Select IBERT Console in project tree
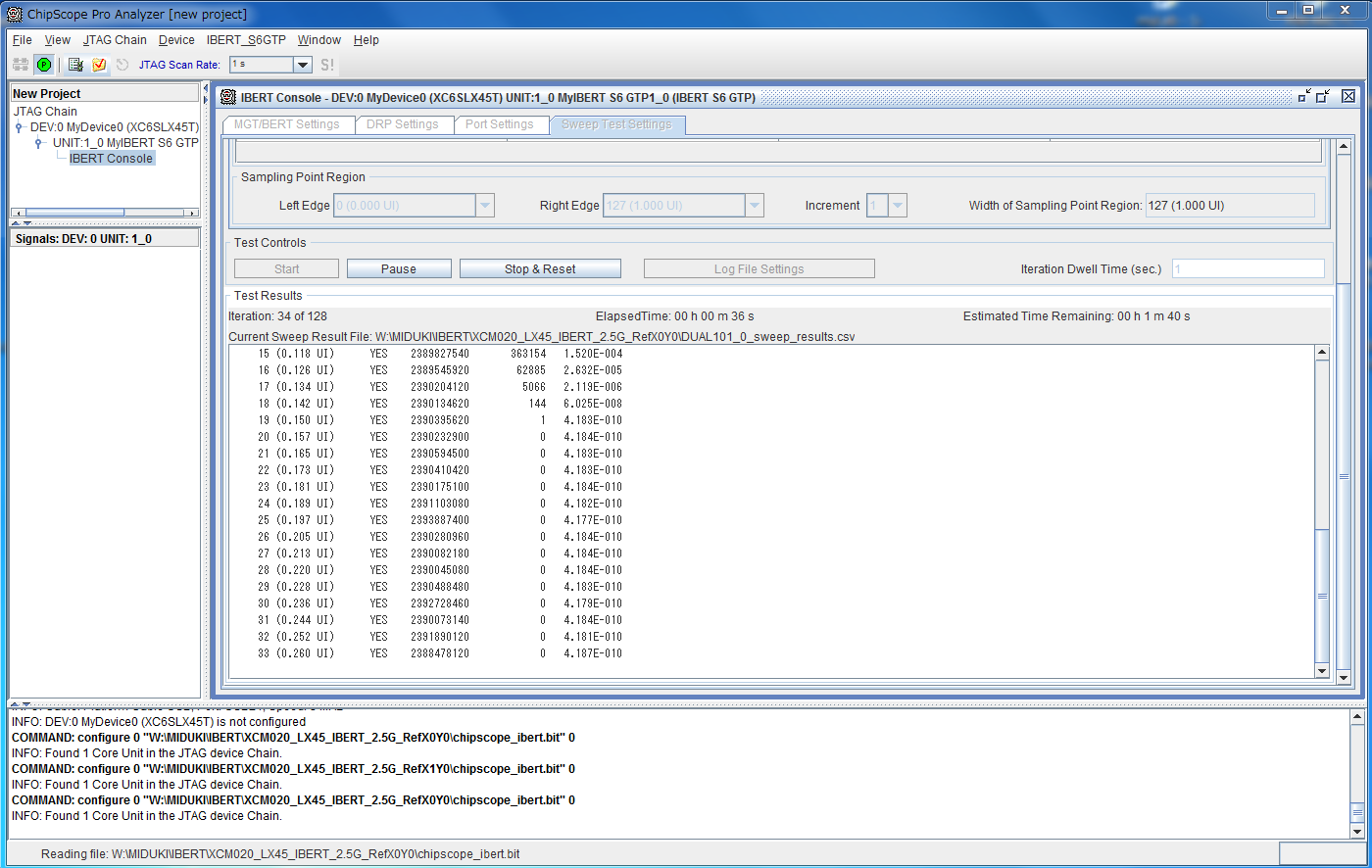1372x868 pixels. [111, 159]
